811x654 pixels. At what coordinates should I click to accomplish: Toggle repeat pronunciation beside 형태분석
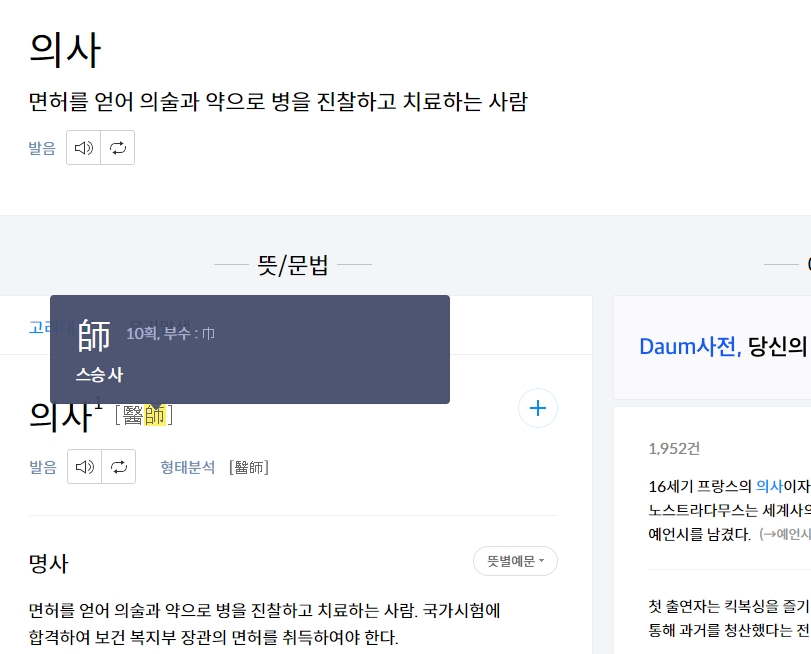(x=118, y=467)
